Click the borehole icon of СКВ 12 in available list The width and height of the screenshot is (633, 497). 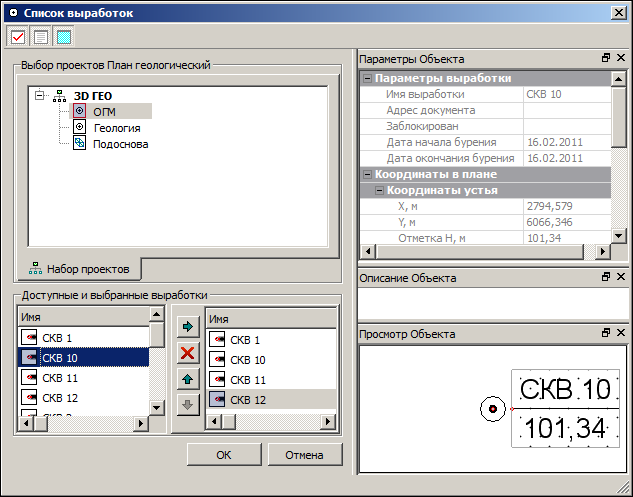pos(29,397)
